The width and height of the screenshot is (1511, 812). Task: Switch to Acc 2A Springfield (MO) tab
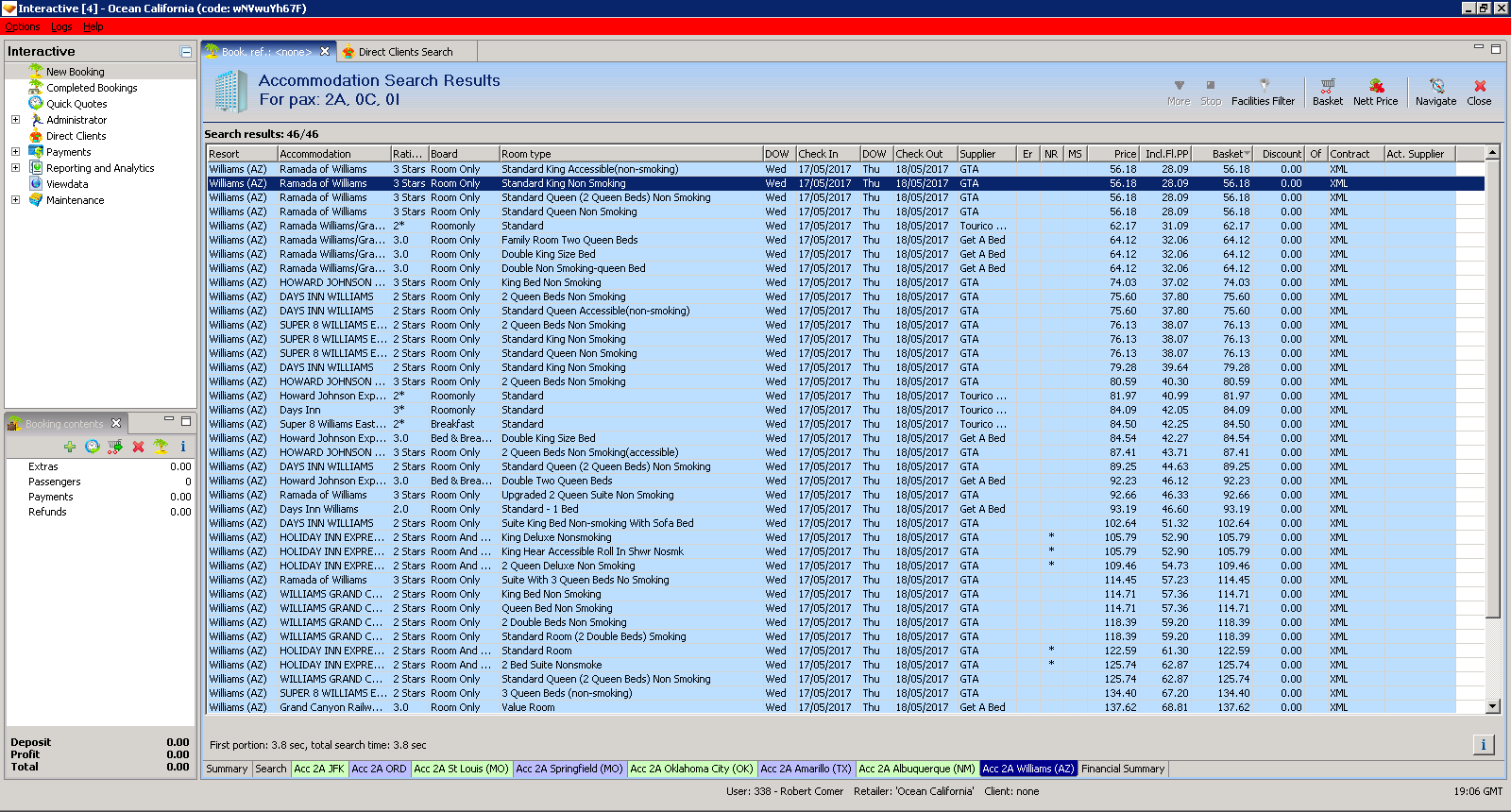click(569, 769)
